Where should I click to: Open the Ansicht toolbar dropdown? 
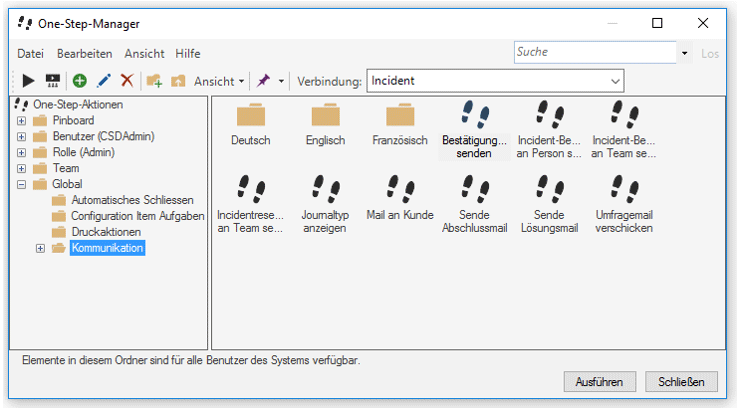(x=220, y=81)
